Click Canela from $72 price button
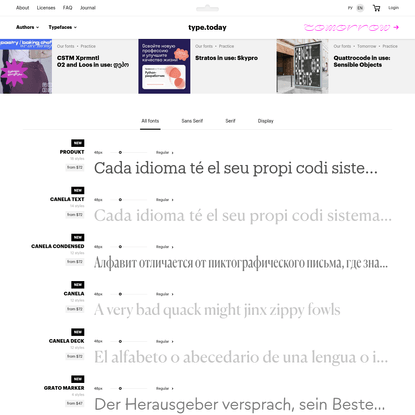Screen dimensions: 415x415 [75, 309]
